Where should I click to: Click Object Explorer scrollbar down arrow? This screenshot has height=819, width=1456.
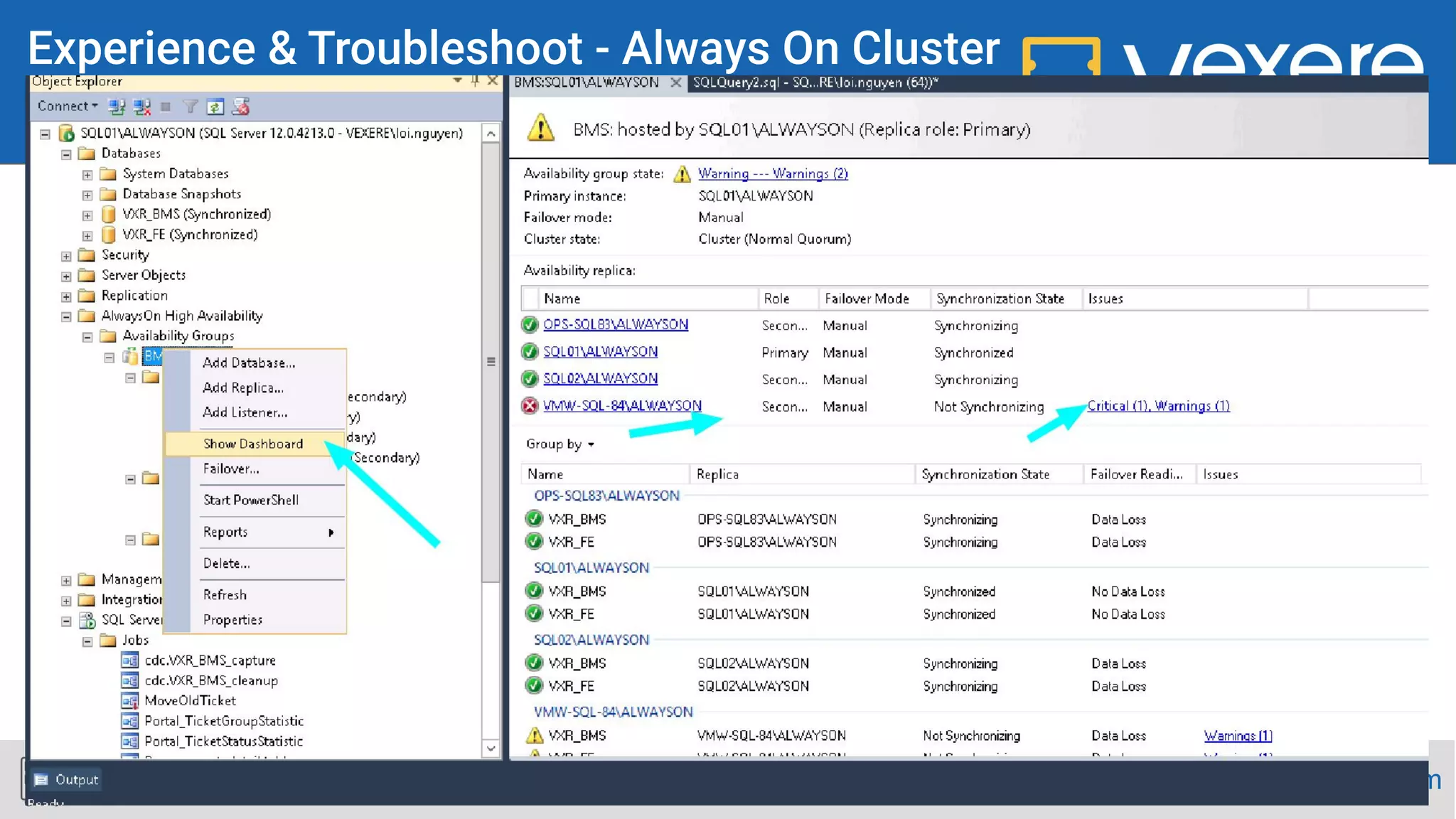pyautogui.click(x=491, y=748)
